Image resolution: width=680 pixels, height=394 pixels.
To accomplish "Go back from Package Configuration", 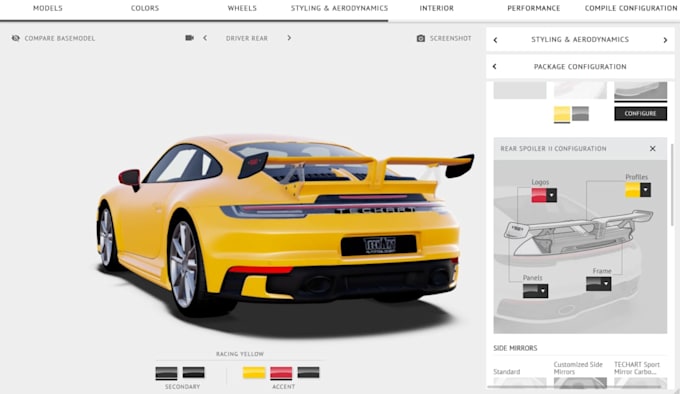I will click(494, 66).
